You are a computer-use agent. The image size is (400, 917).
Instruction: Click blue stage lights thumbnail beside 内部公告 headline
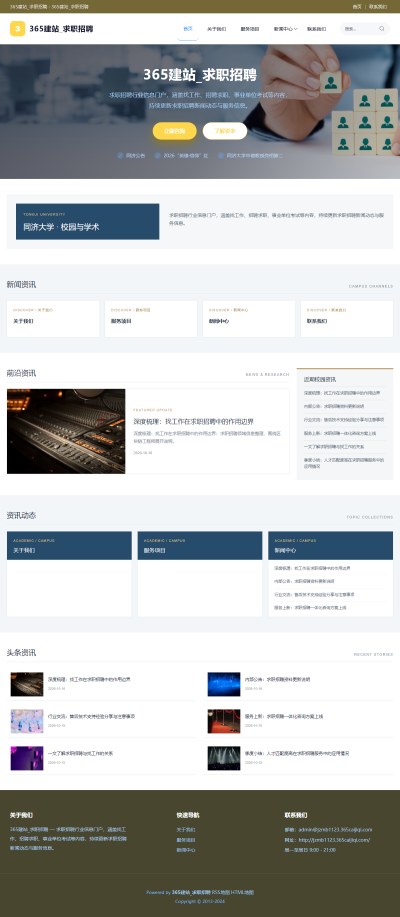pos(224,684)
